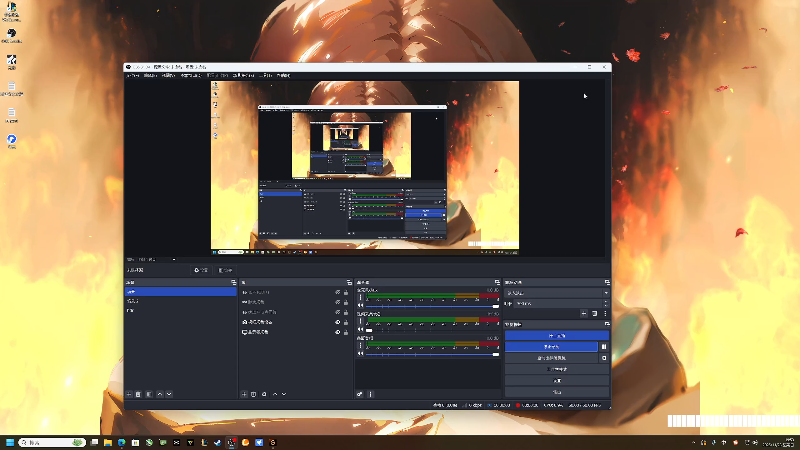Click the blue Stop Streaming button
This screenshot has height=450, width=800.
557,336
